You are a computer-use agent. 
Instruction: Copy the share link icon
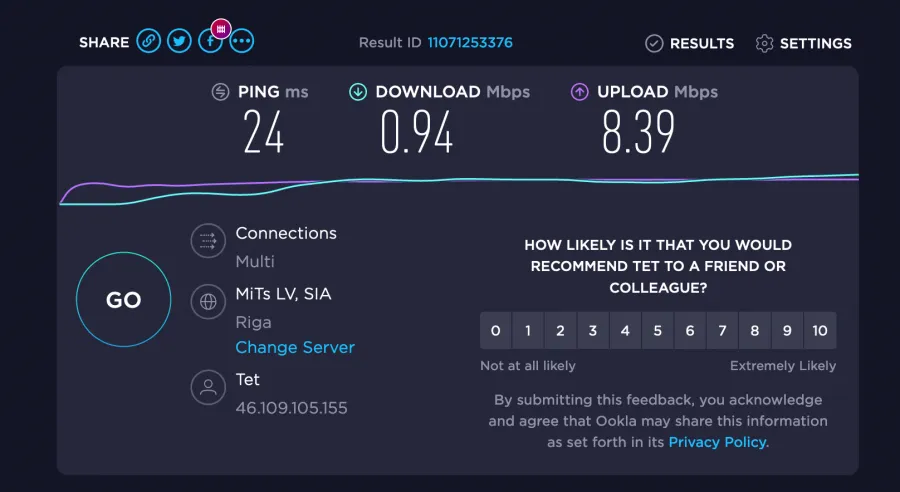pyautogui.click(x=148, y=41)
